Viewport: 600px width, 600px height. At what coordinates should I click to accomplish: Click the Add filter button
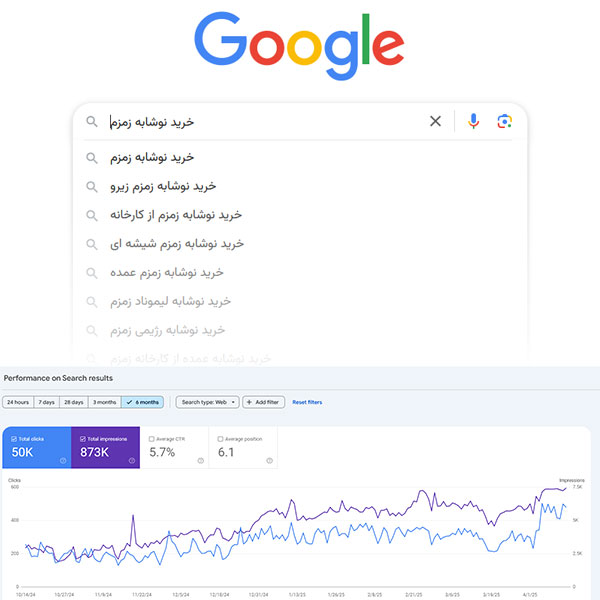(x=263, y=402)
